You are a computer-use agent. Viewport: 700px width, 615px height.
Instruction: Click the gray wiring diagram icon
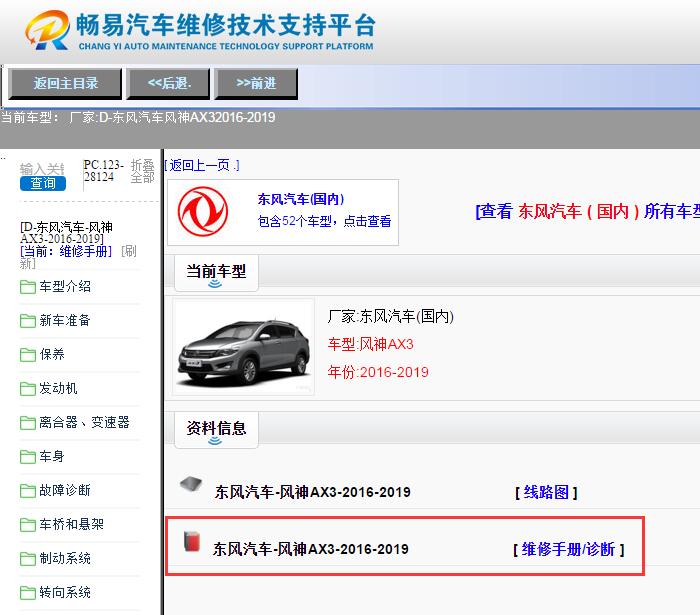coord(191,484)
